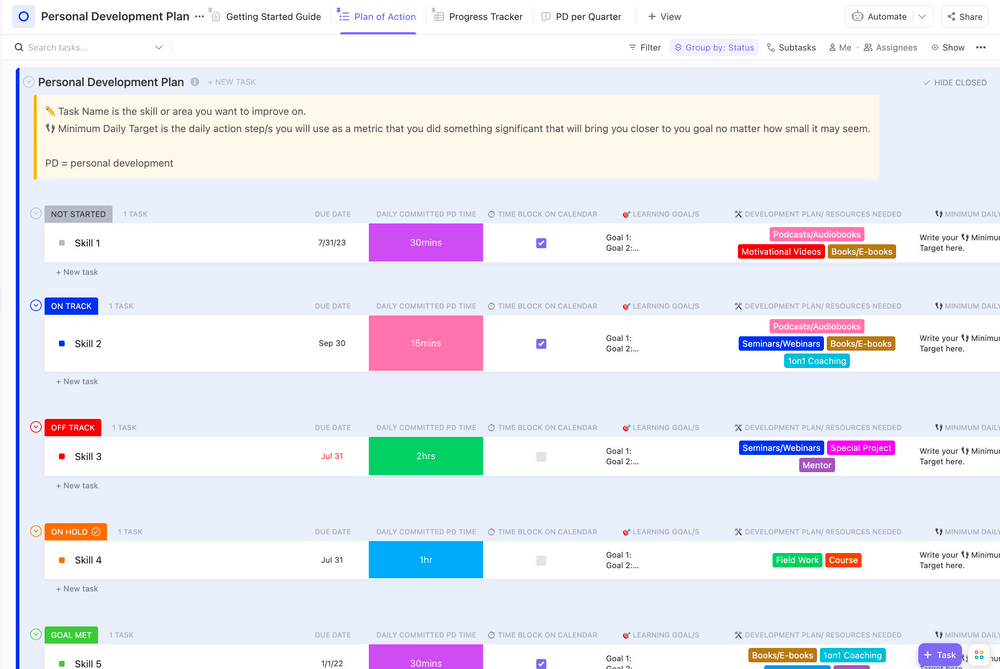
Task: Click the Mentor tag on Skill 3
Action: 817,466
